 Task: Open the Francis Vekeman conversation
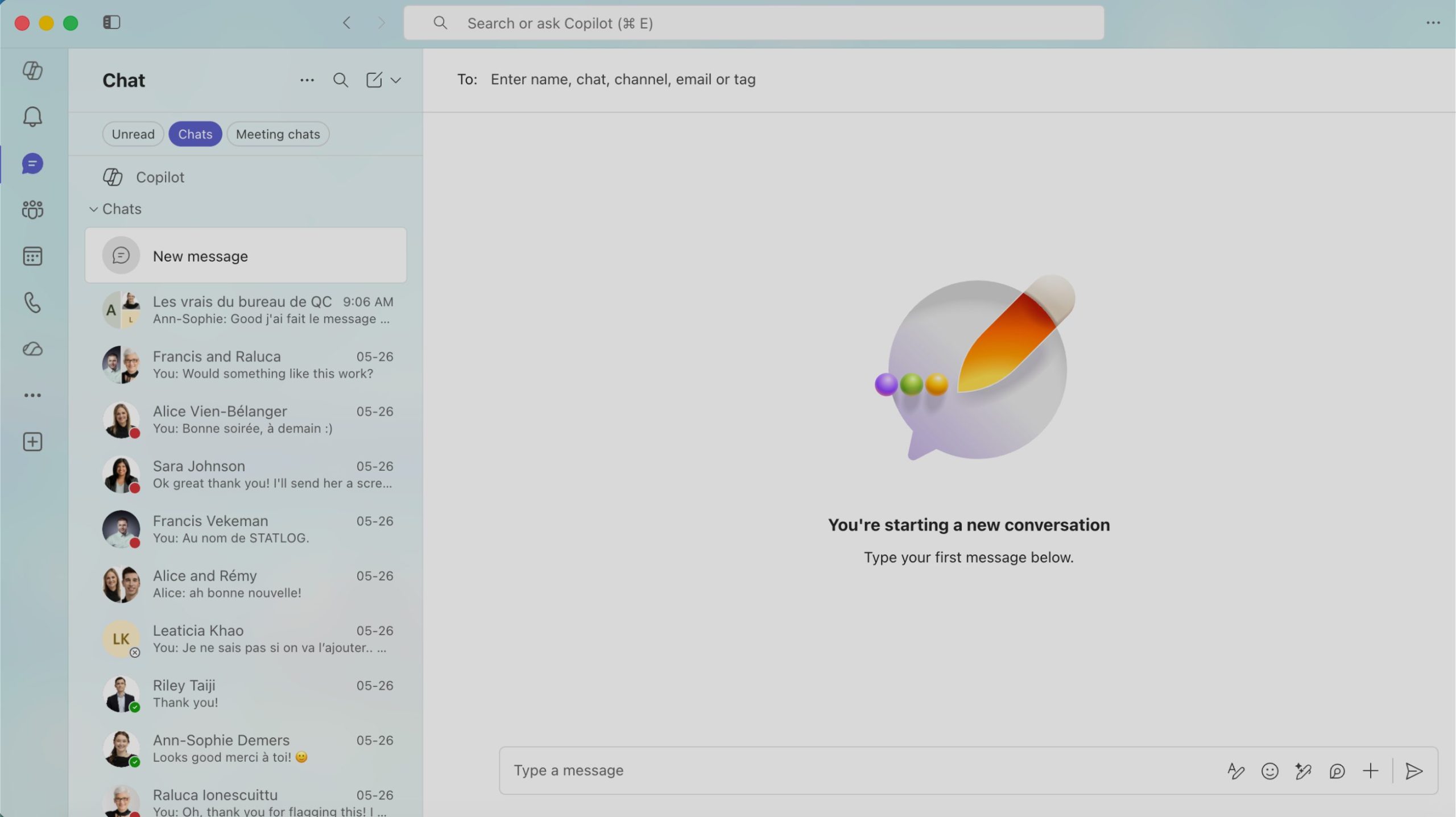click(x=246, y=529)
